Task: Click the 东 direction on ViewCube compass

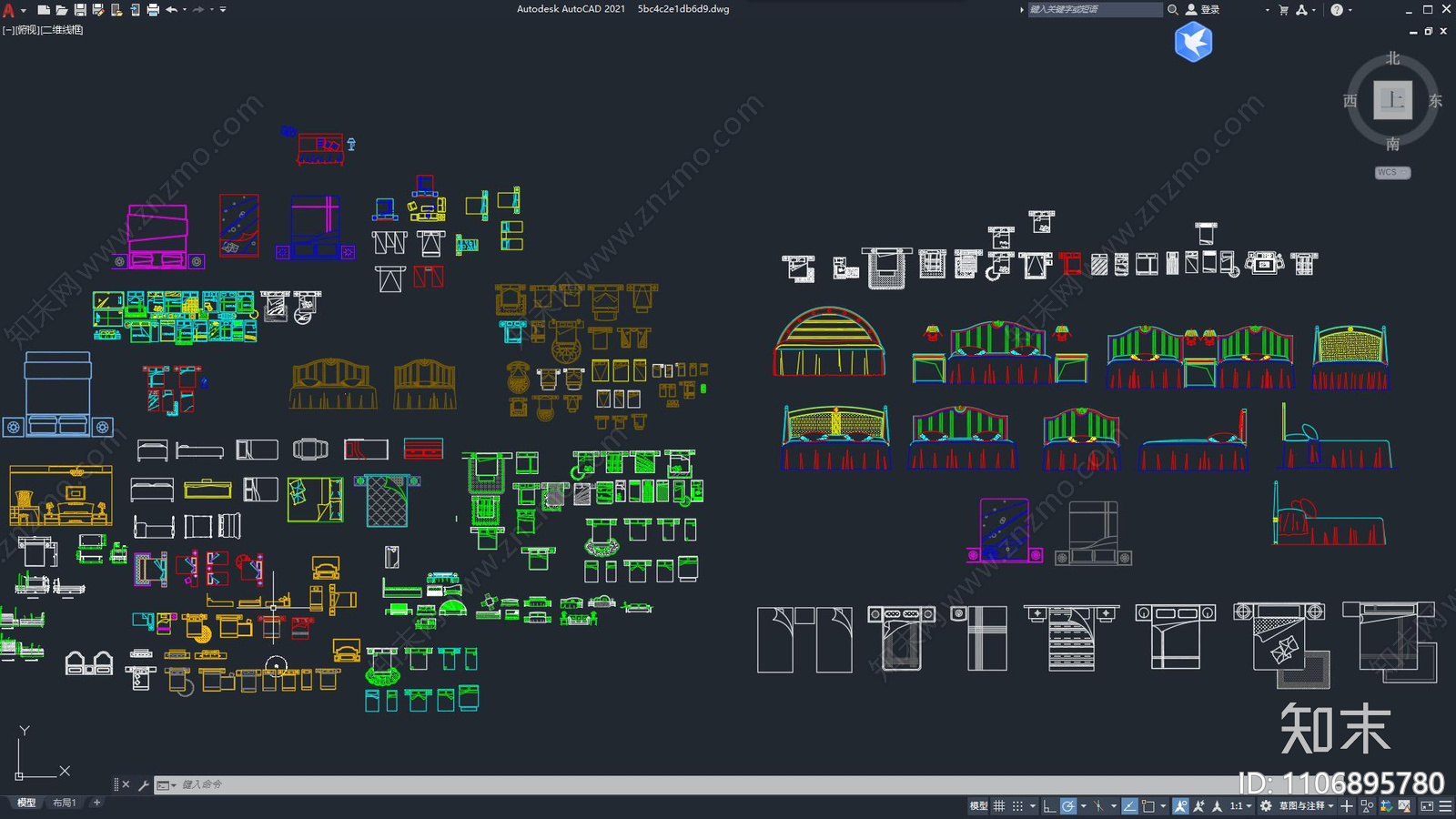Action: [x=1435, y=101]
